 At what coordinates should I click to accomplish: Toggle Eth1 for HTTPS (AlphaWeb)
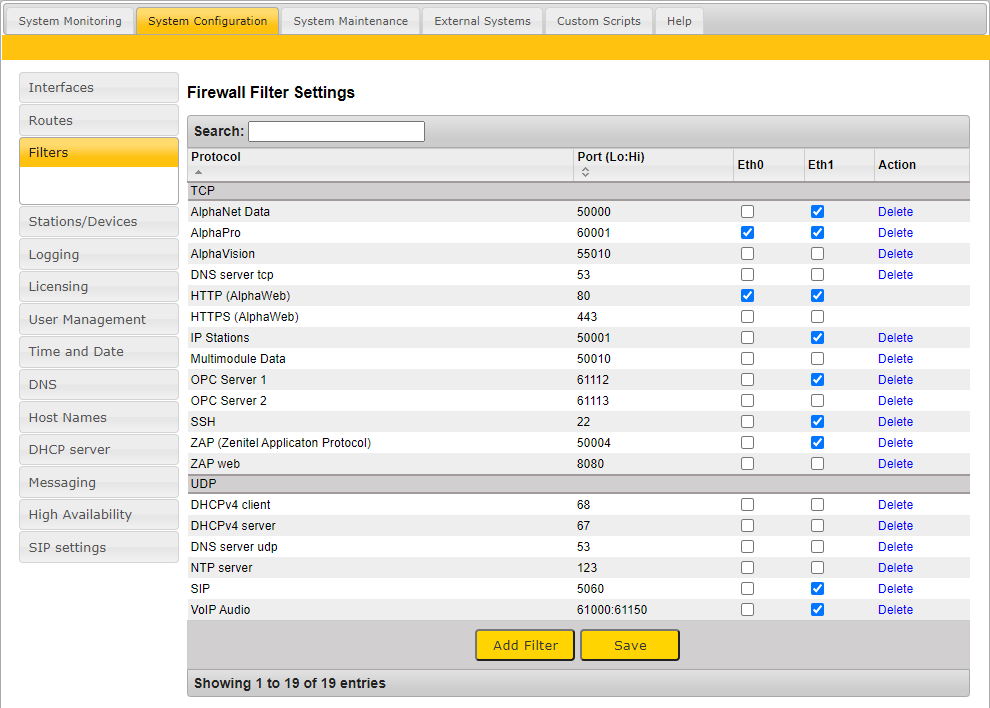click(x=817, y=317)
